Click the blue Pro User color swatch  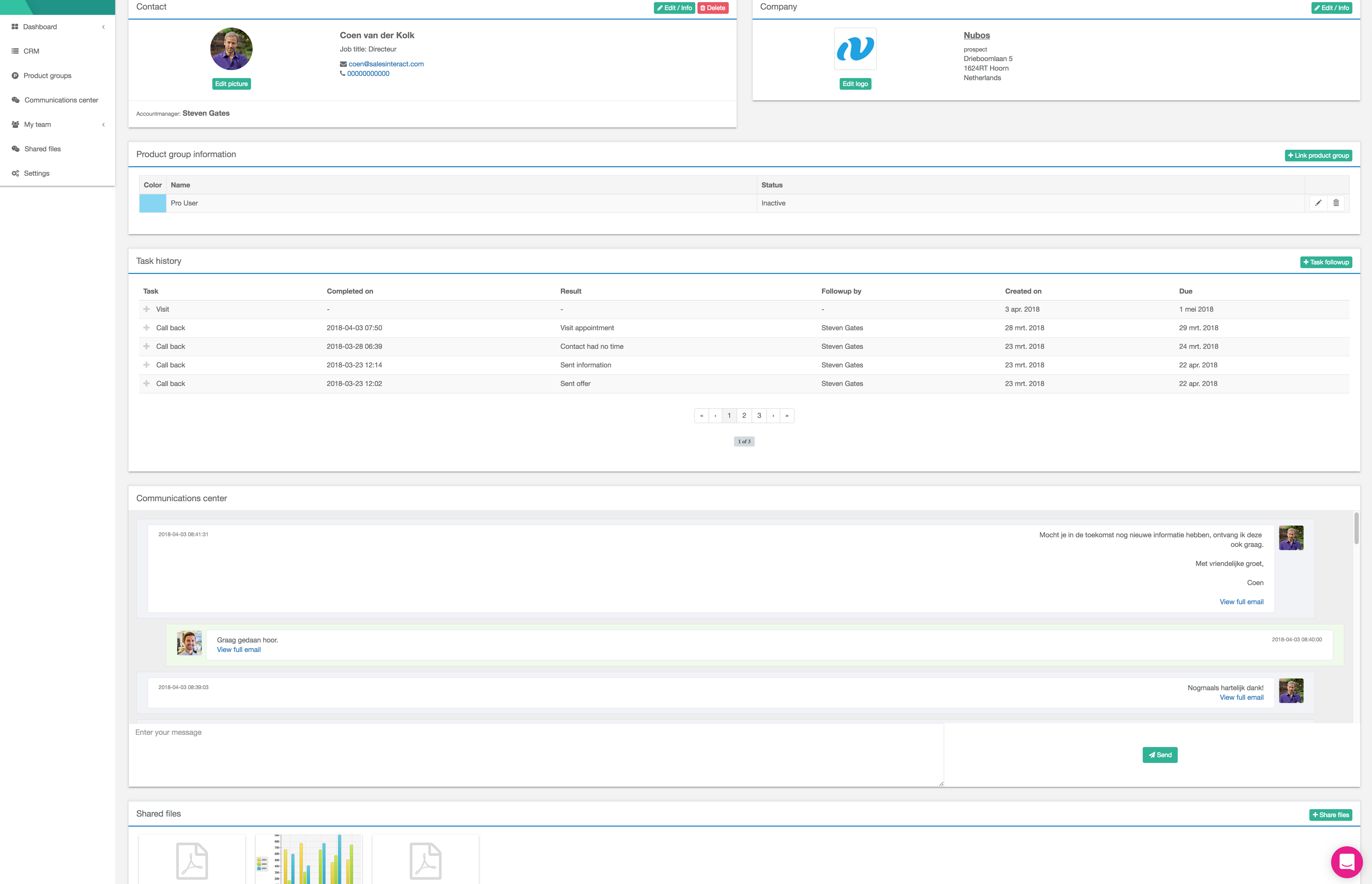click(153, 203)
